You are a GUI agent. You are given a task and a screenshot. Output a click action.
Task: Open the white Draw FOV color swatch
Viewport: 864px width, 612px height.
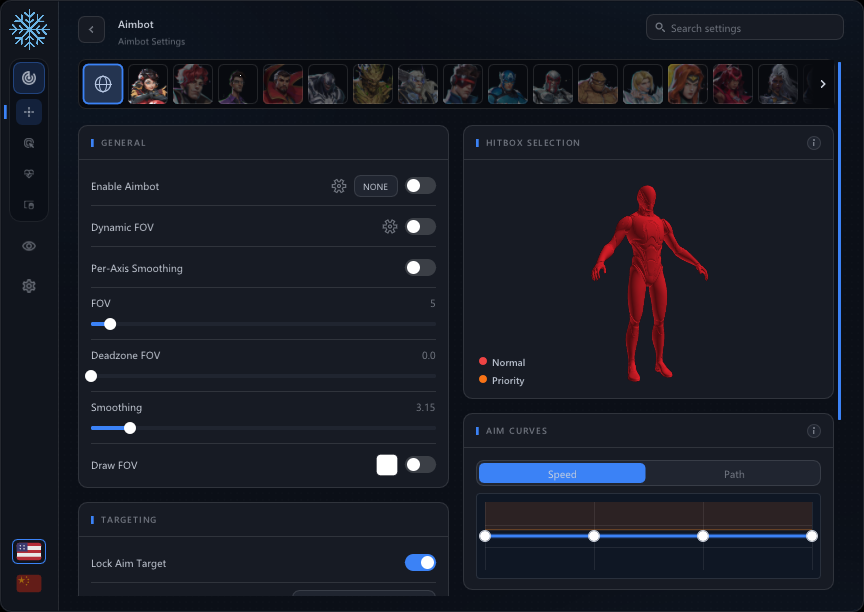[x=387, y=465]
